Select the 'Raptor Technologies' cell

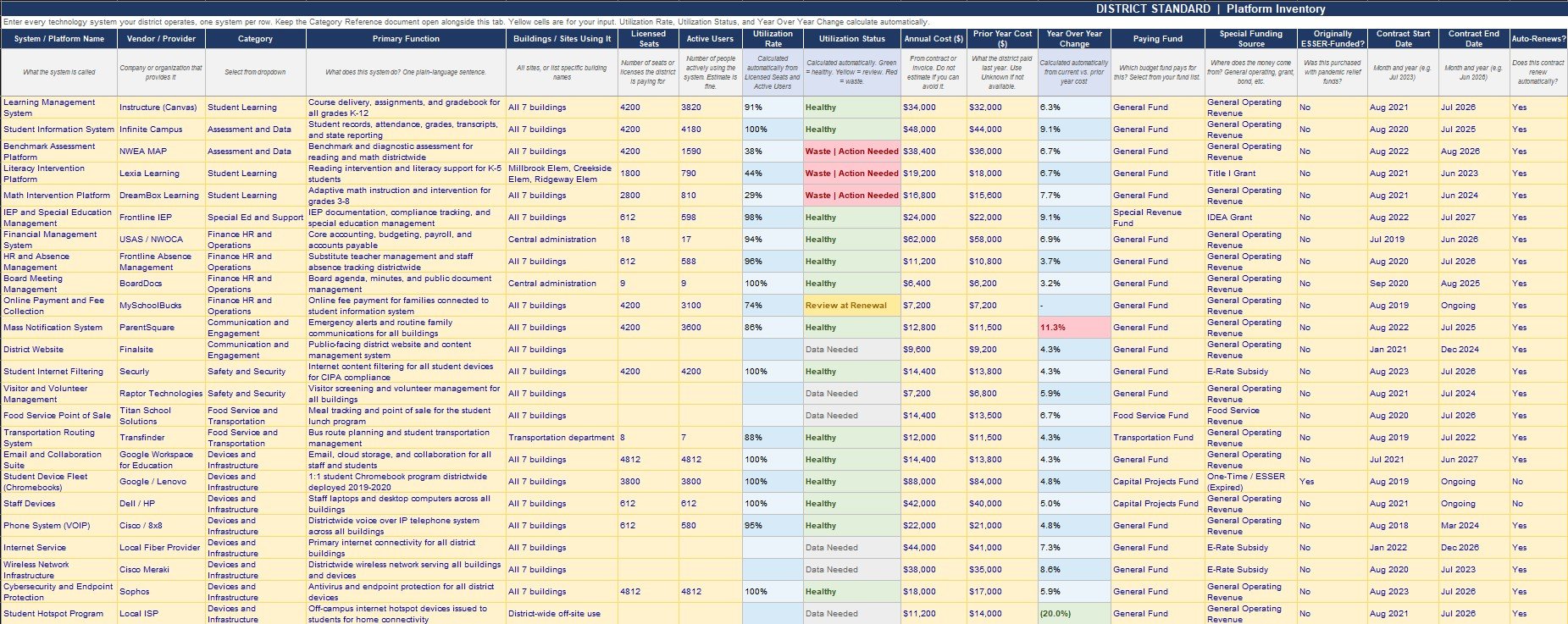click(161, 394)
